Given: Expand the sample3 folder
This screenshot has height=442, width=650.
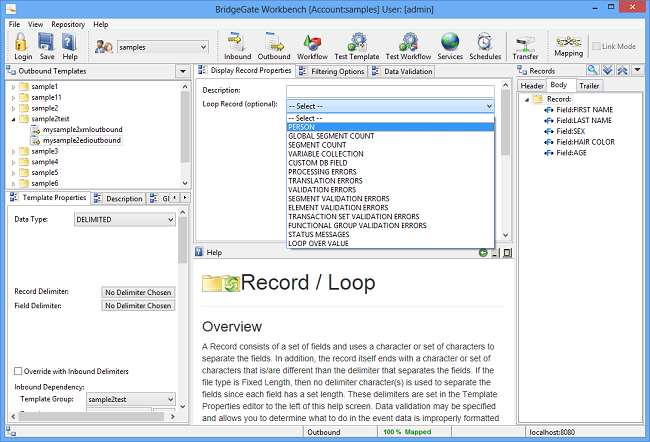Looking at the screenshot, I should pyautogui.click(x=14, y=152).
